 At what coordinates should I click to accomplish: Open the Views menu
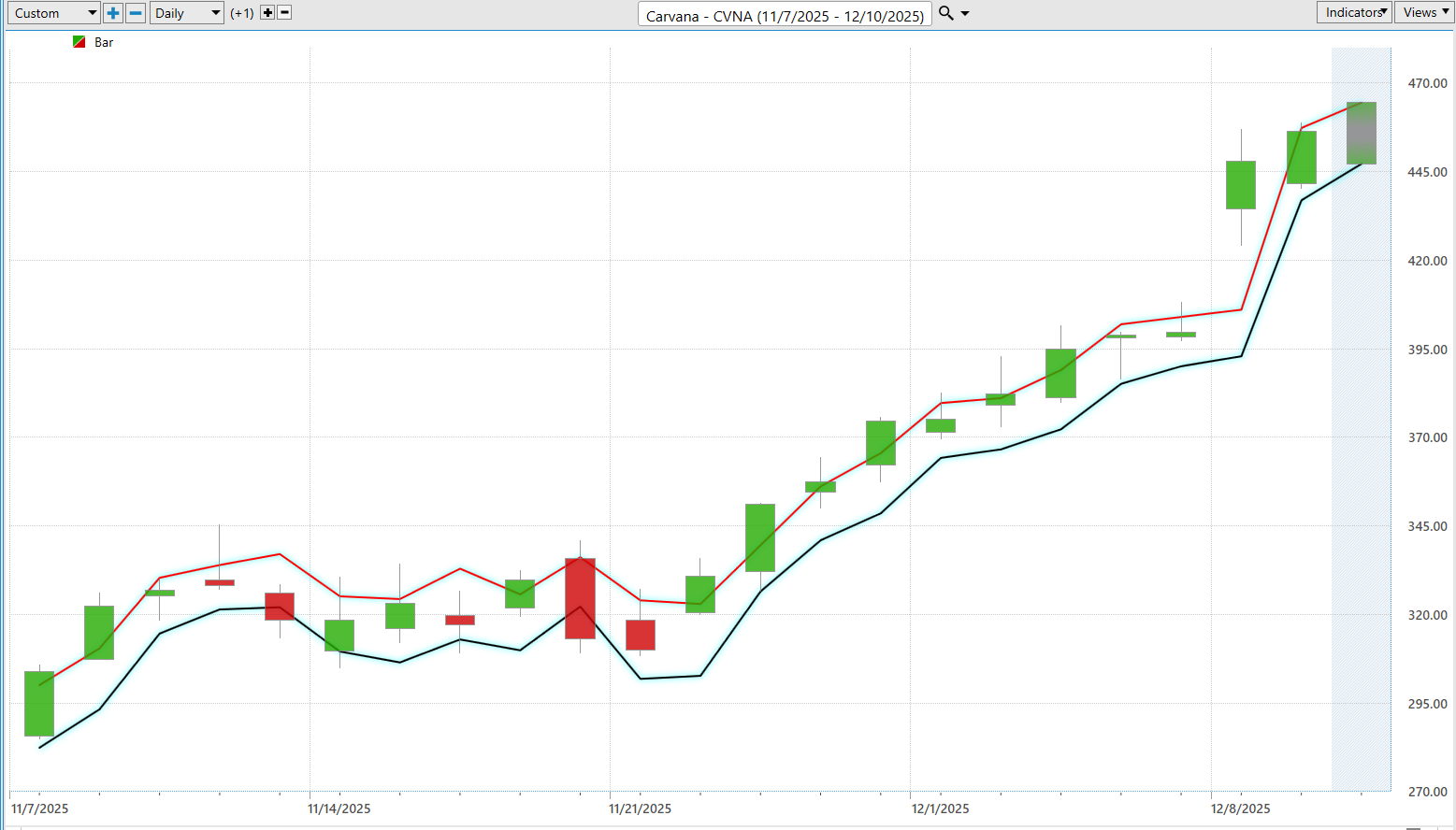pos(1424,12)
